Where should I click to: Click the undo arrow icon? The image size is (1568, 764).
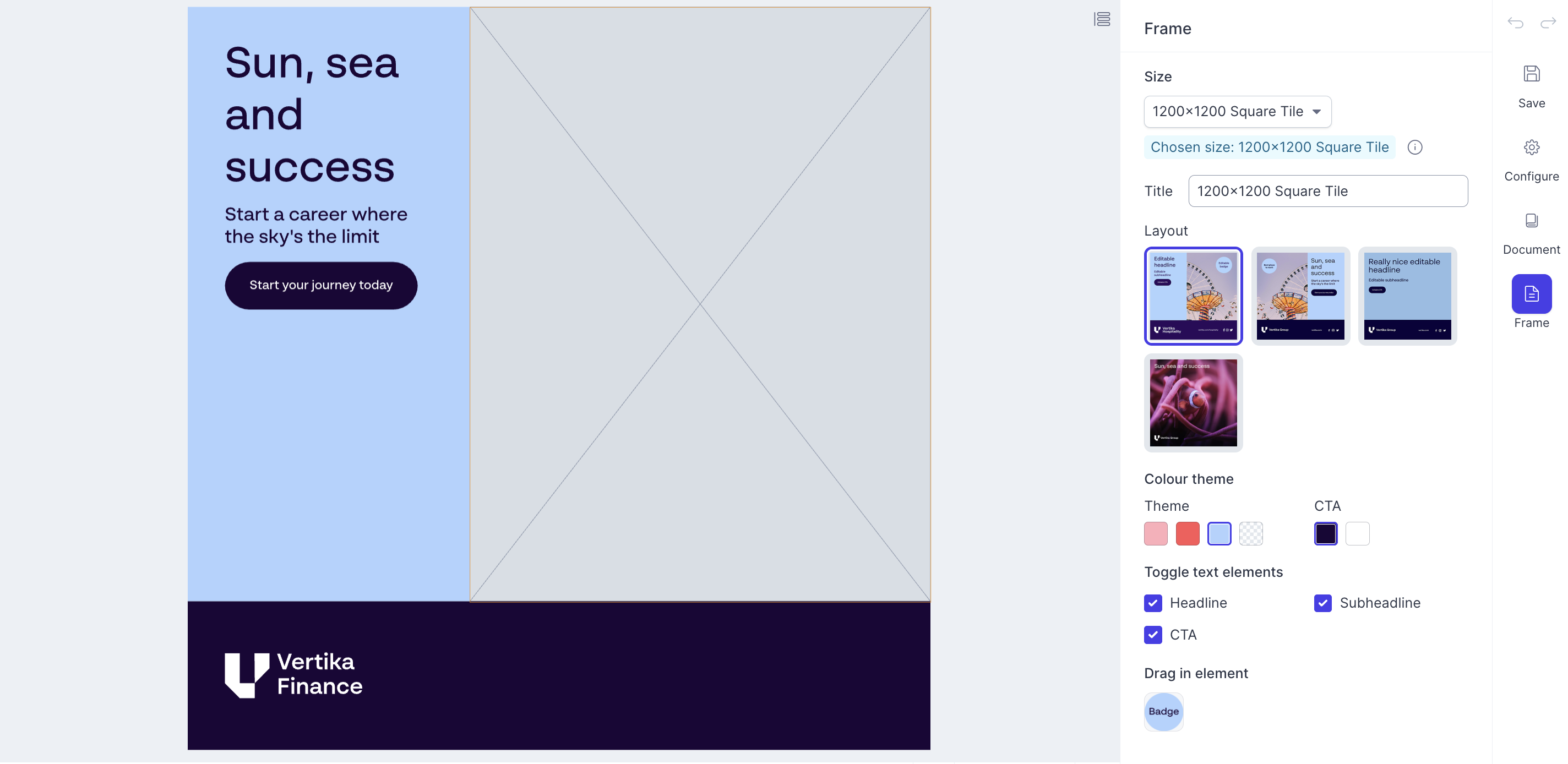click(1515, 23)
